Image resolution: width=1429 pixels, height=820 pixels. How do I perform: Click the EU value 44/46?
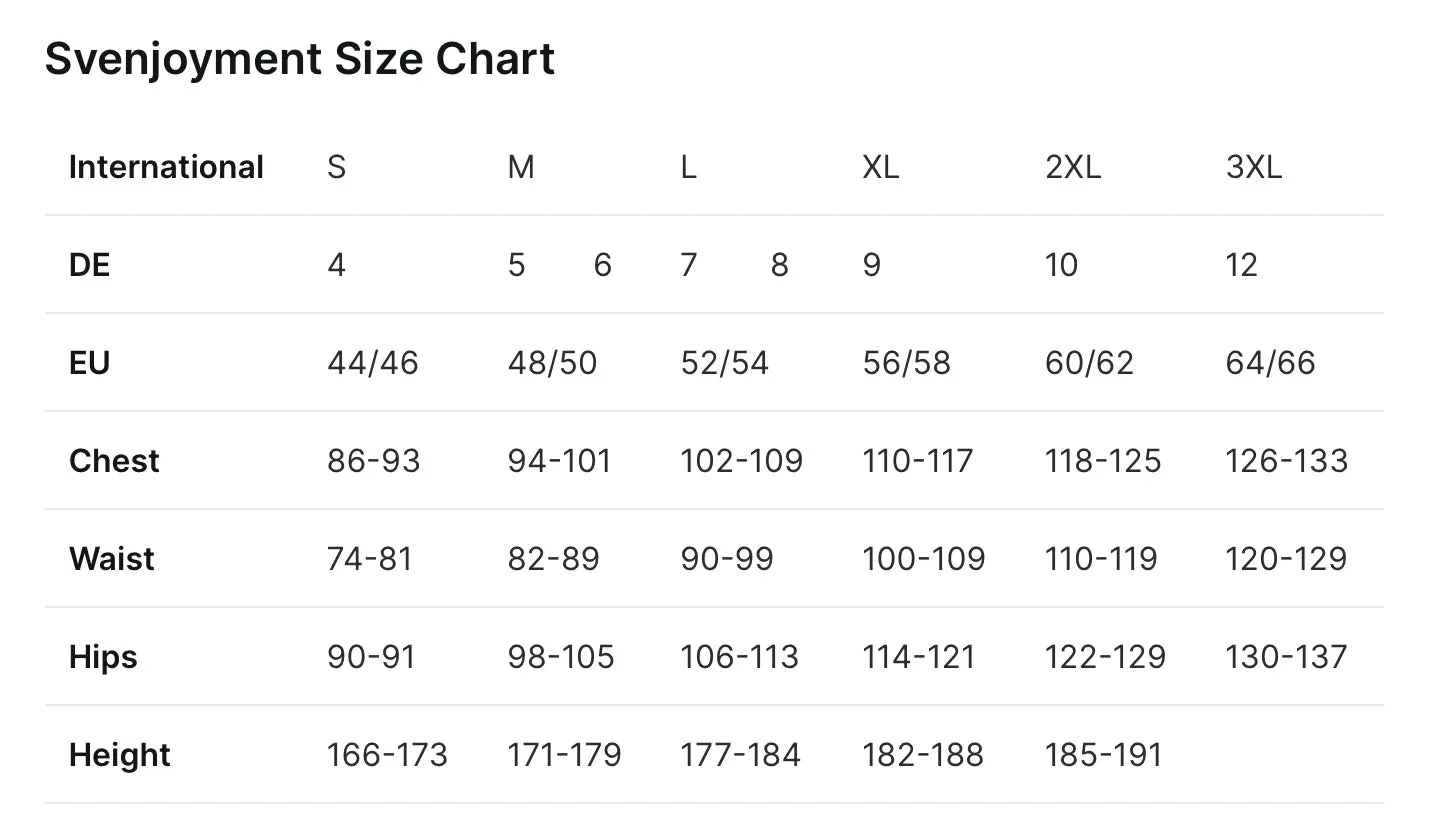click(372, 363)
